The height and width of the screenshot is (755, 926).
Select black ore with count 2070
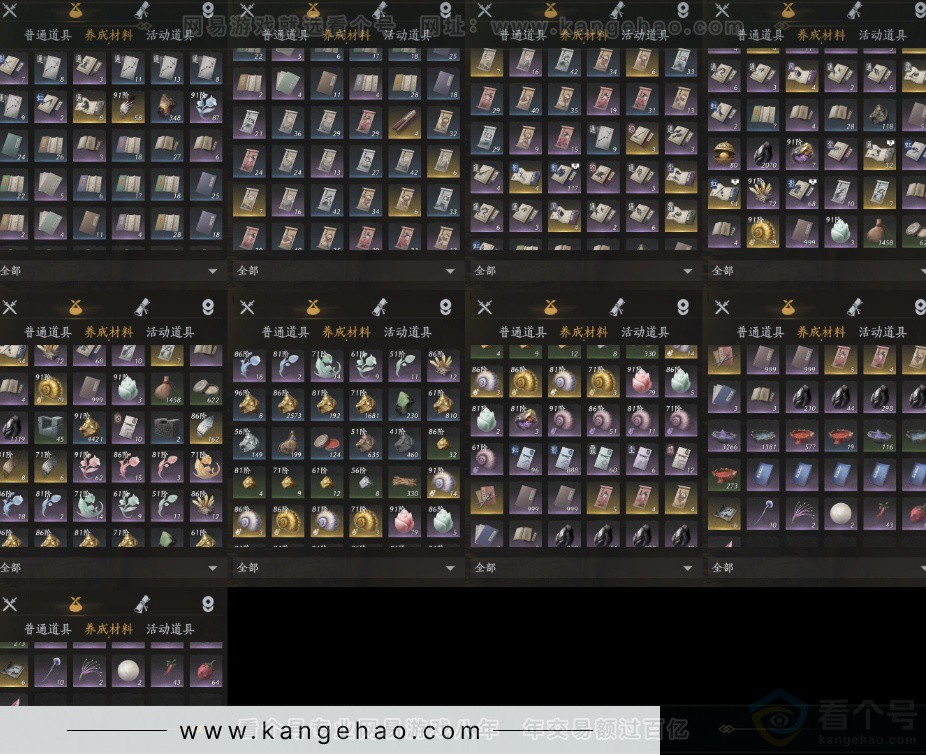click(762, 153)
